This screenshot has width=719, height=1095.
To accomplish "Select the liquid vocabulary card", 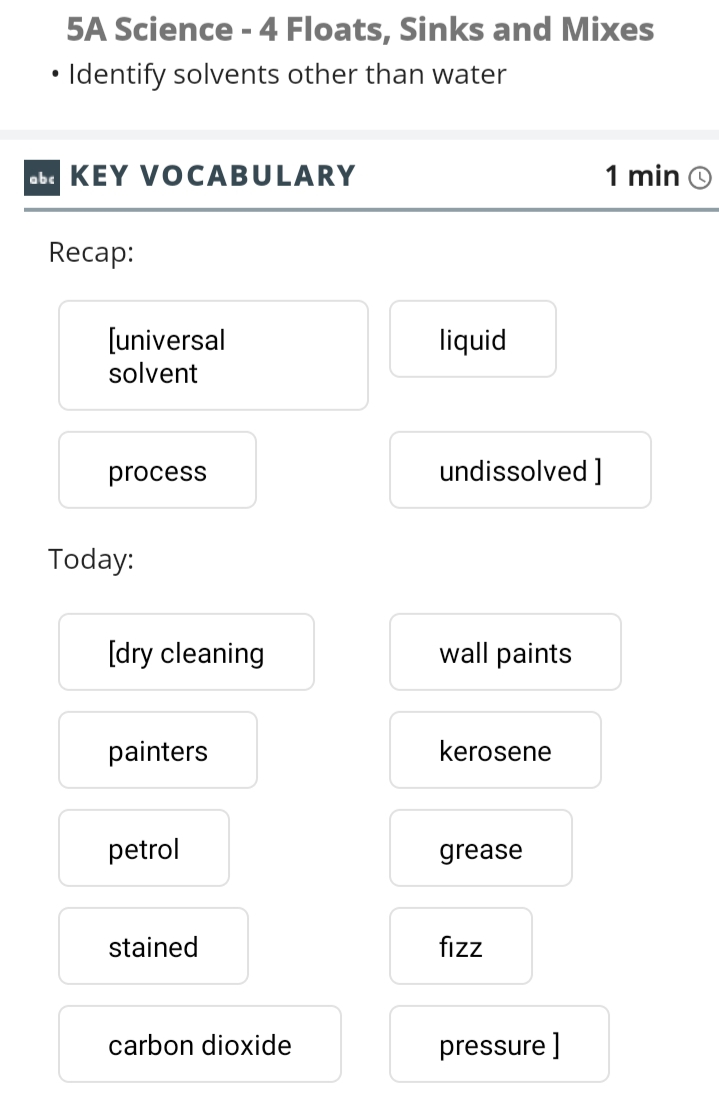I will pos(473,339).
